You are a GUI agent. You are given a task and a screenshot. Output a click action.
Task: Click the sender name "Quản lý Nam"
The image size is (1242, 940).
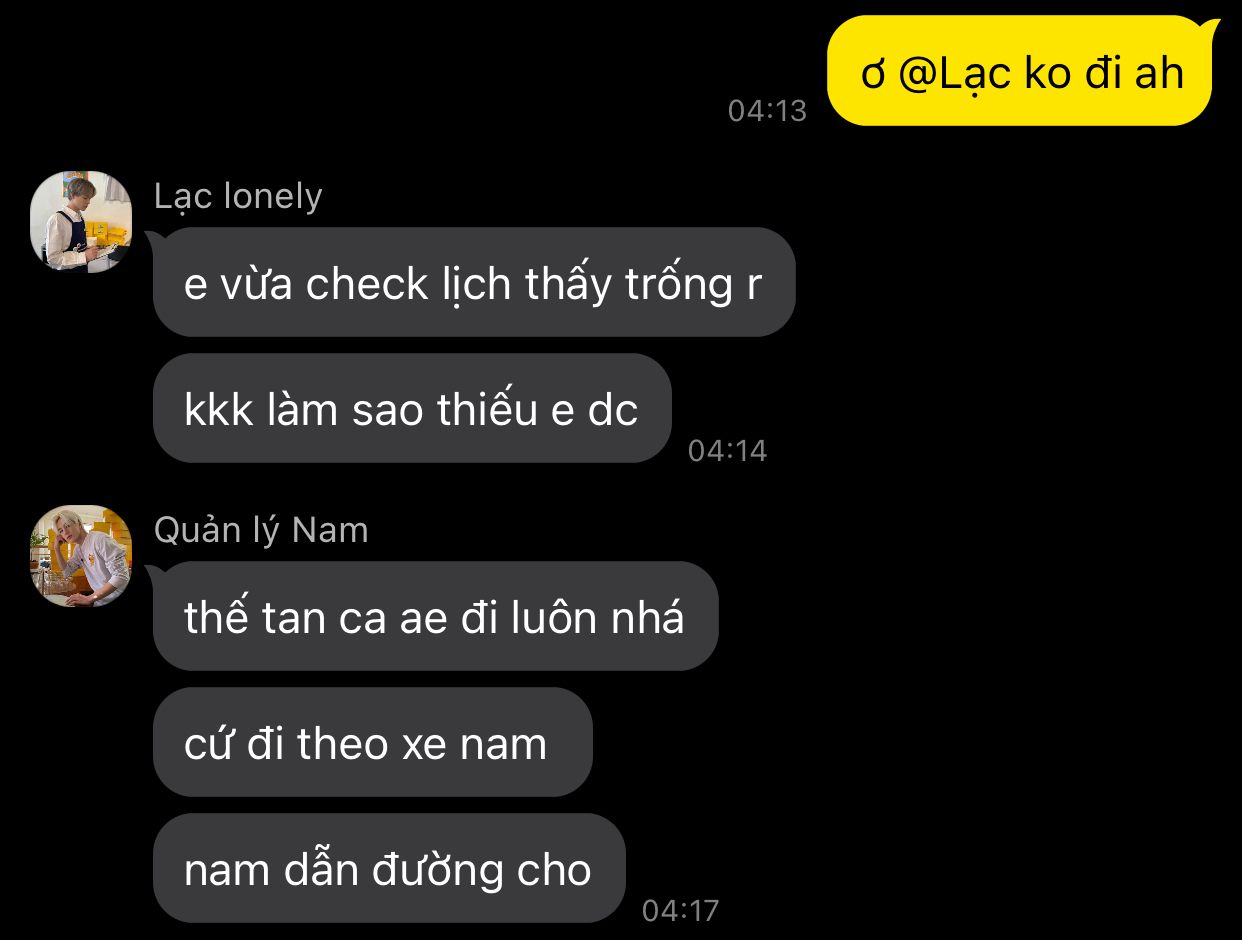coord(261,529)
